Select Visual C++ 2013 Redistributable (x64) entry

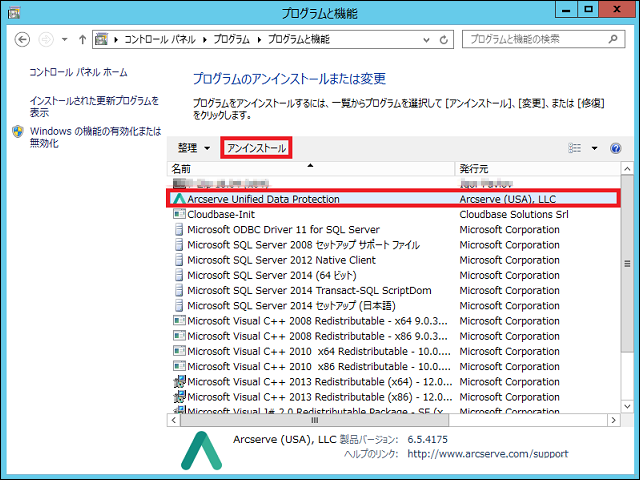pos(320,382)
